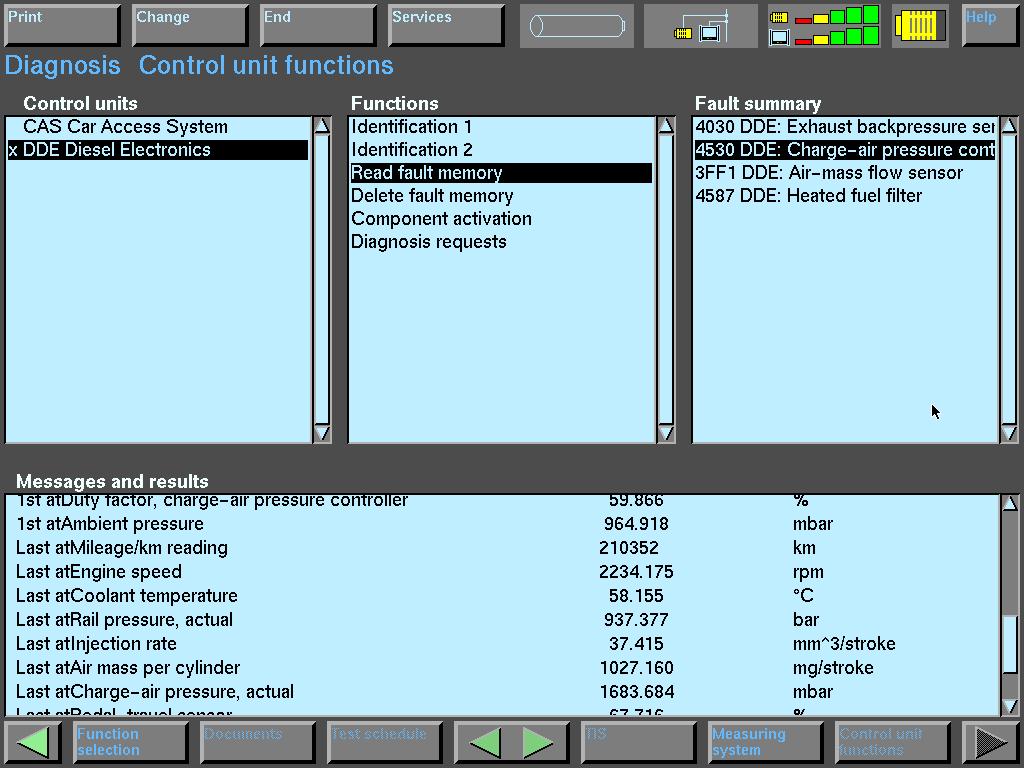Image resolution: width=1024 pixels, height=768 pixels.
Task: Select fault 3FF1 Air-mass flow sensor
Action: (829, 173)
